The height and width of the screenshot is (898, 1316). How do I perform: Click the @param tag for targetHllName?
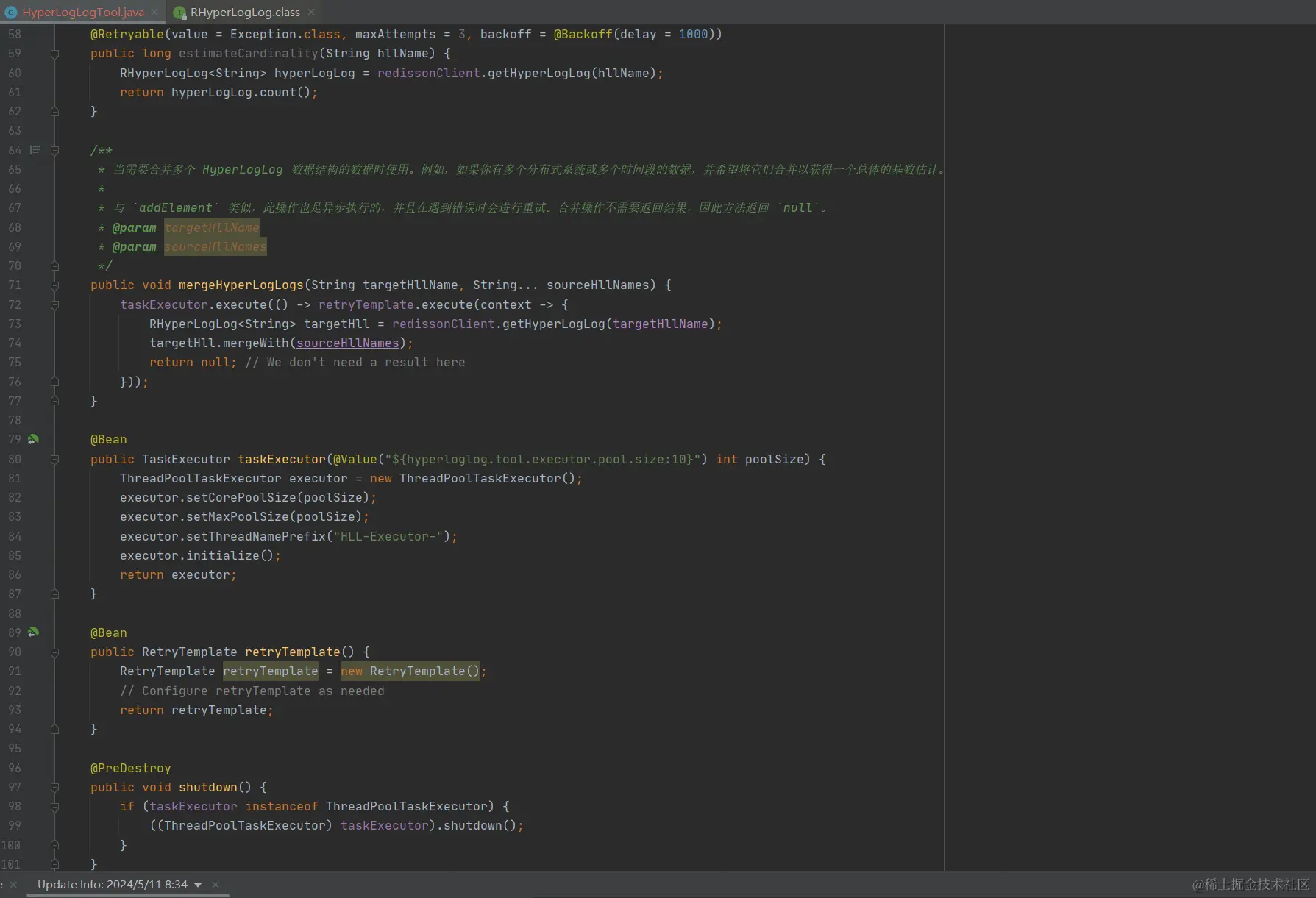(134, 227)
